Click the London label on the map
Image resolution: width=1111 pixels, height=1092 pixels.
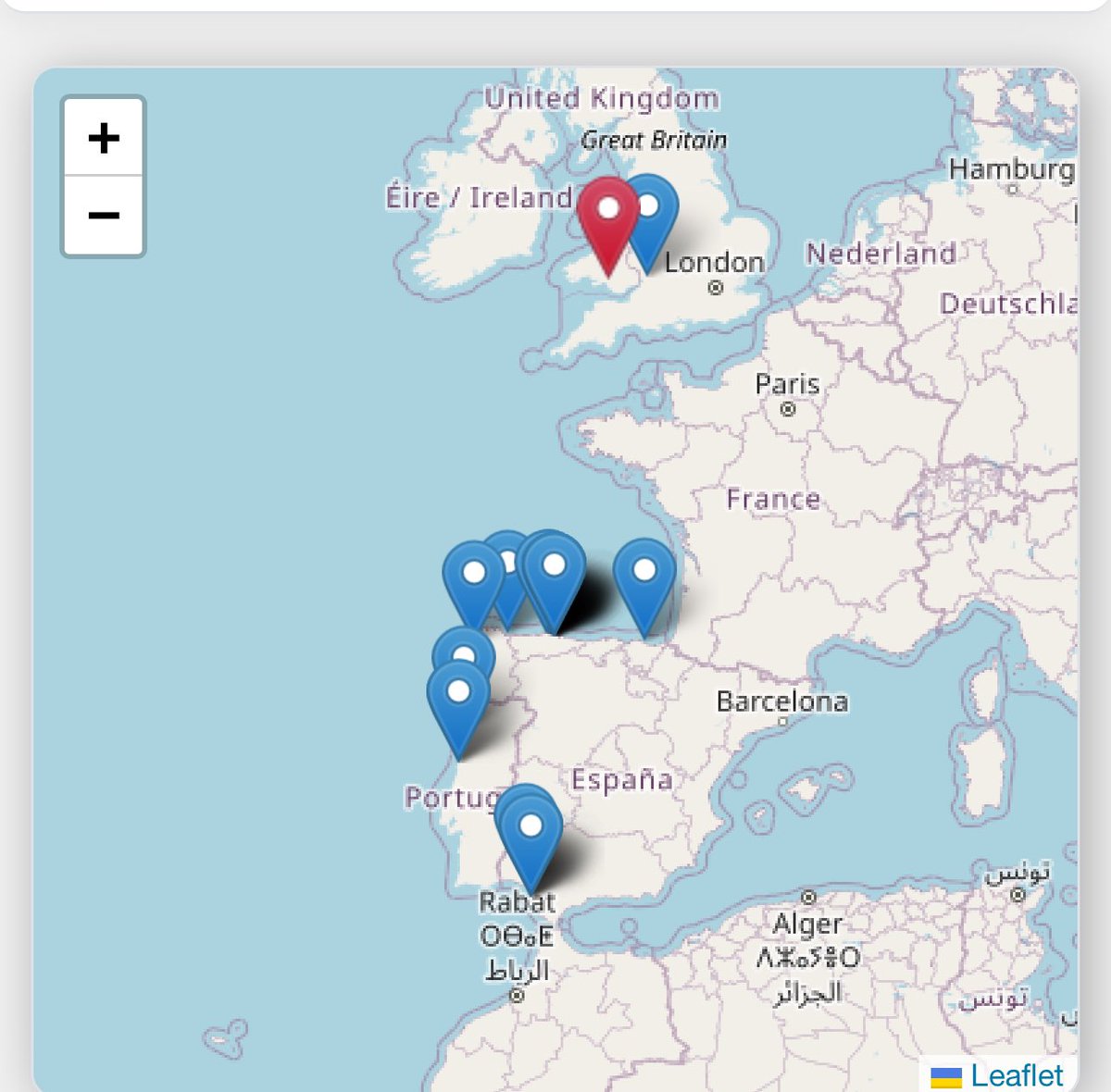point(714,262)
